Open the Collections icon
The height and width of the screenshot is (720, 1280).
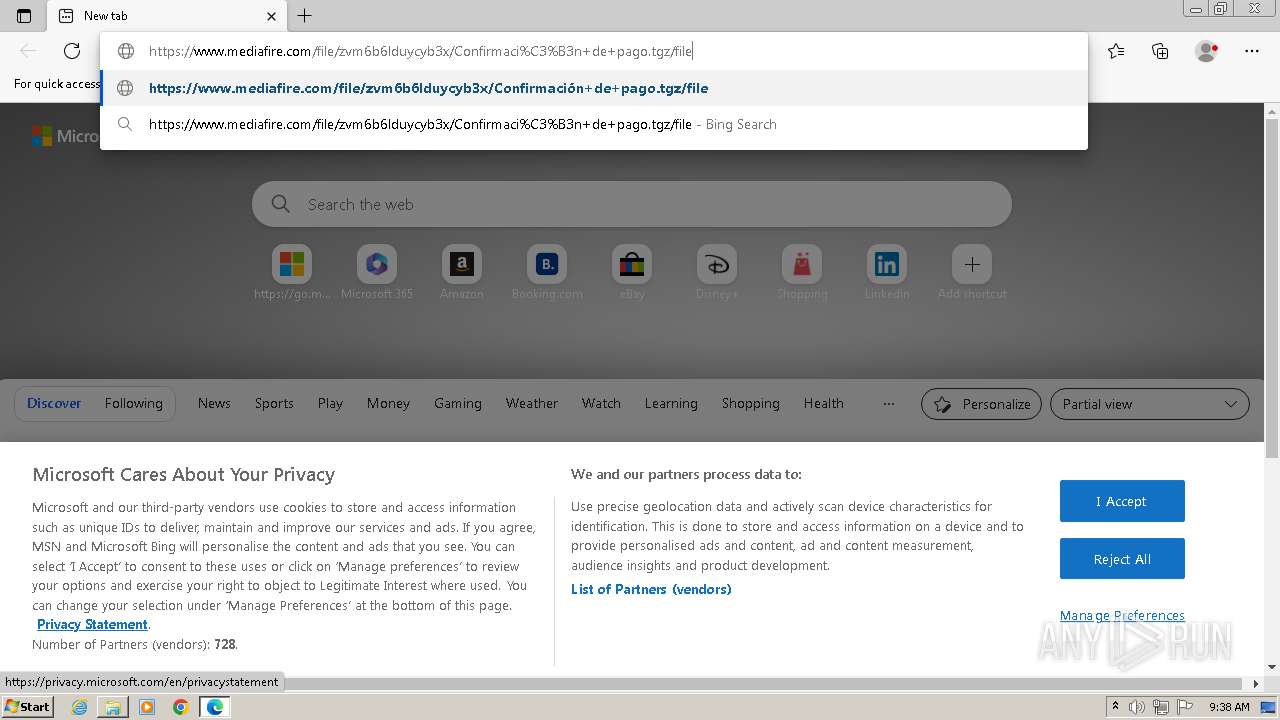pos(1160,51)
